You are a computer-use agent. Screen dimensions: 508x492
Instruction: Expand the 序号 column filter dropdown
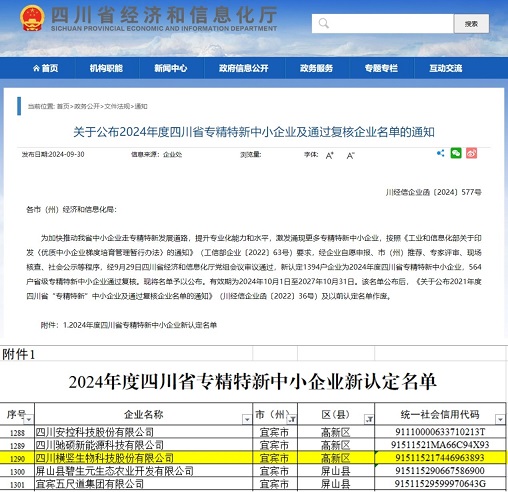(x=29, y=419)
